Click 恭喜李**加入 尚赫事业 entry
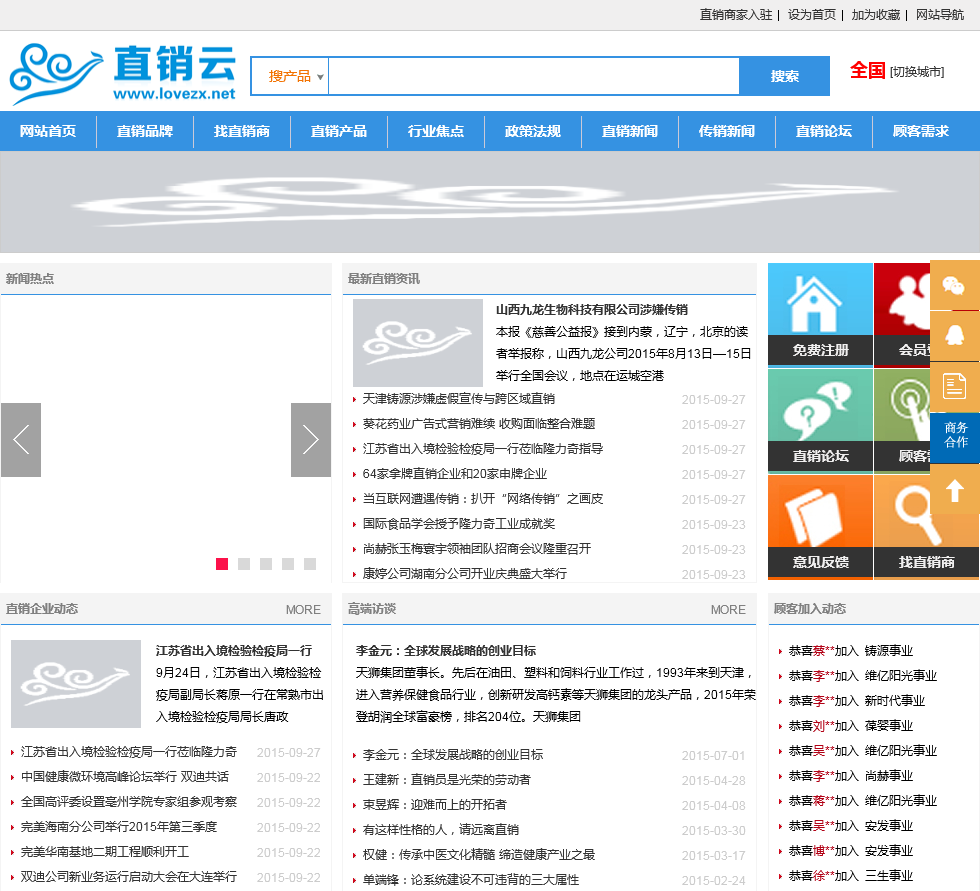The image size is (980, 891). [x=851, y=776]
